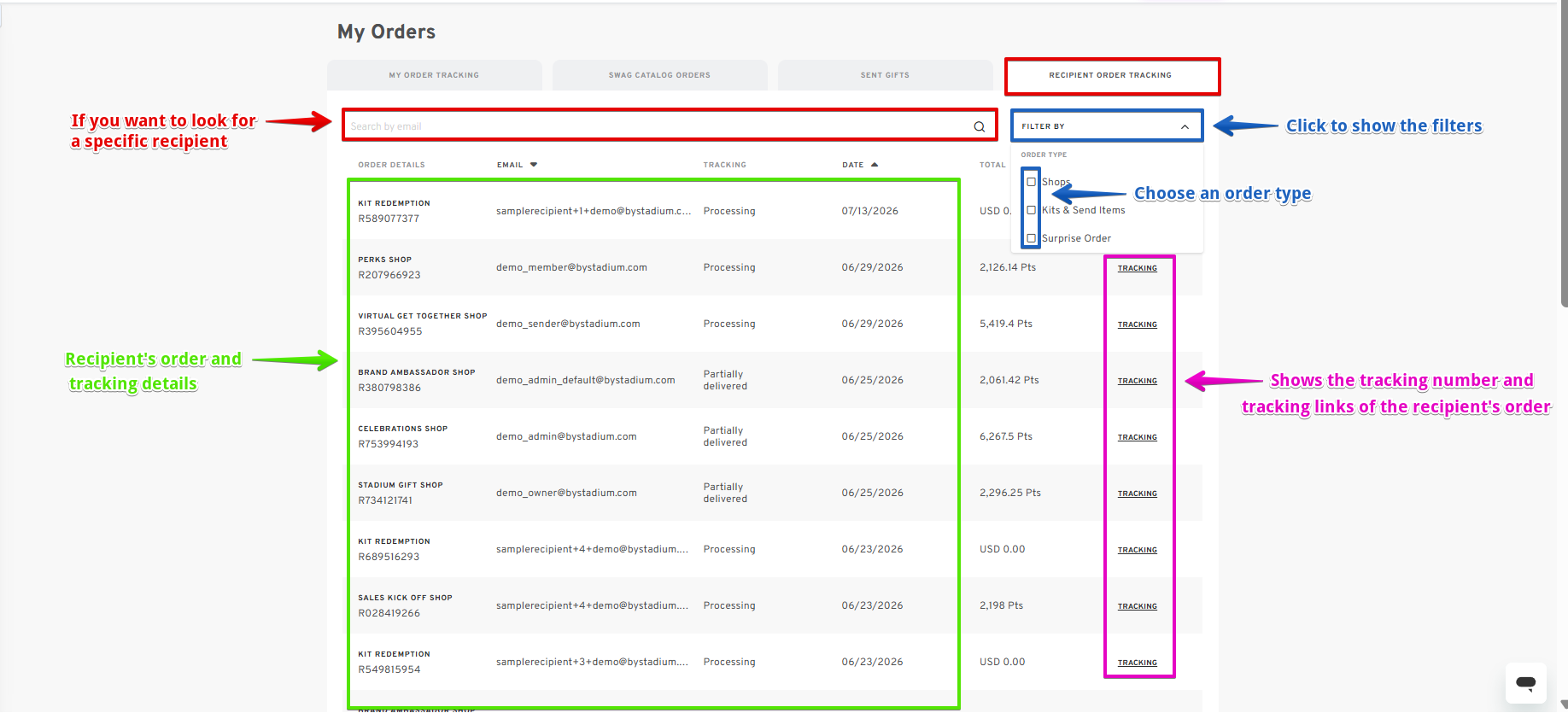Sort by Date column arrow
Screen dimensions: 1568x713
point(875,165)
